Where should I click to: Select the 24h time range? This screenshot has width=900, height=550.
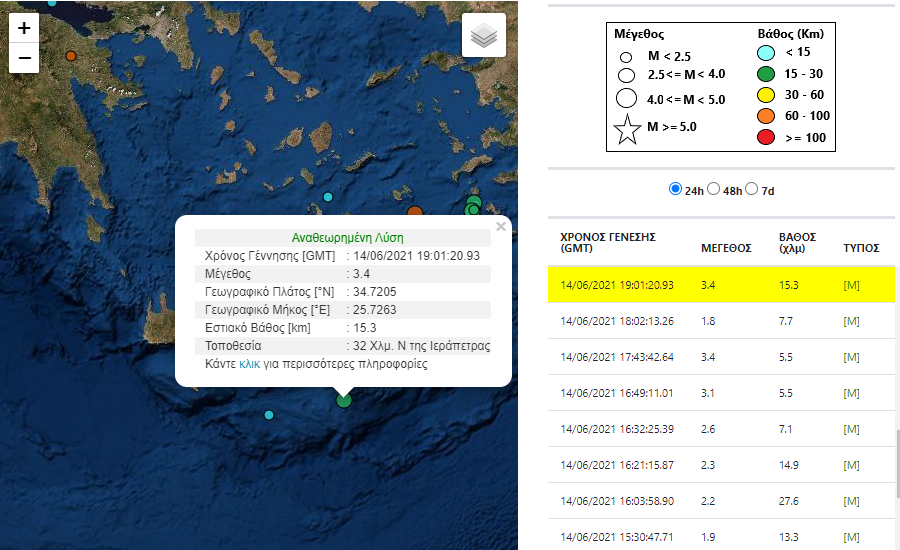(x=675, y=189)
